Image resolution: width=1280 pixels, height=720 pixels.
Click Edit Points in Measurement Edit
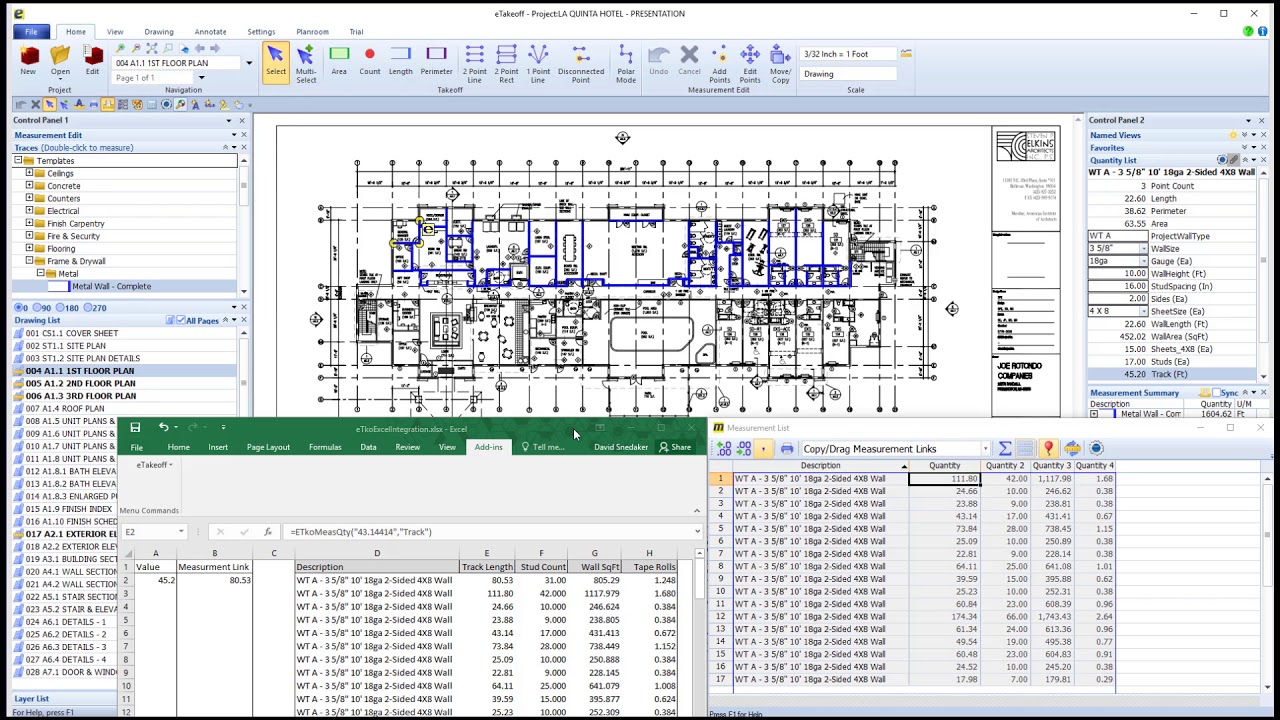(750, 63)
